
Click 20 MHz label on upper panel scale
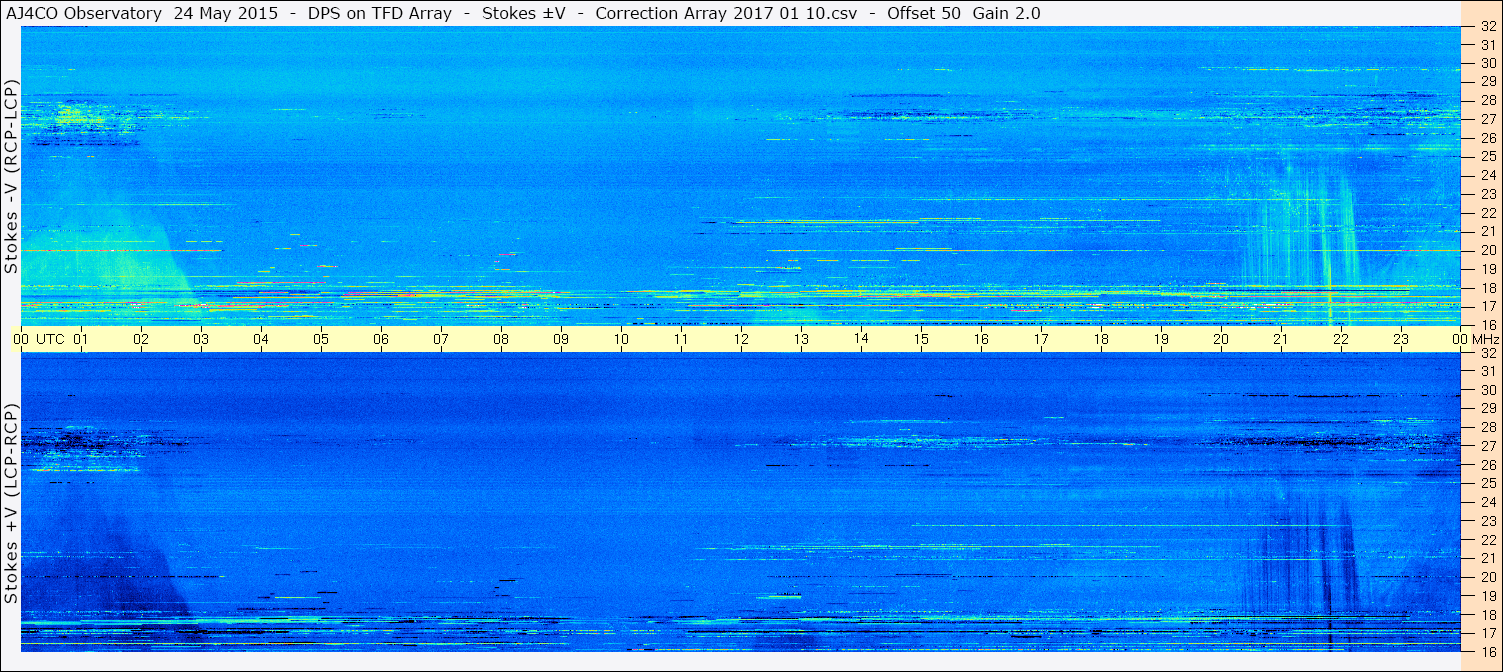(1487, 250)
